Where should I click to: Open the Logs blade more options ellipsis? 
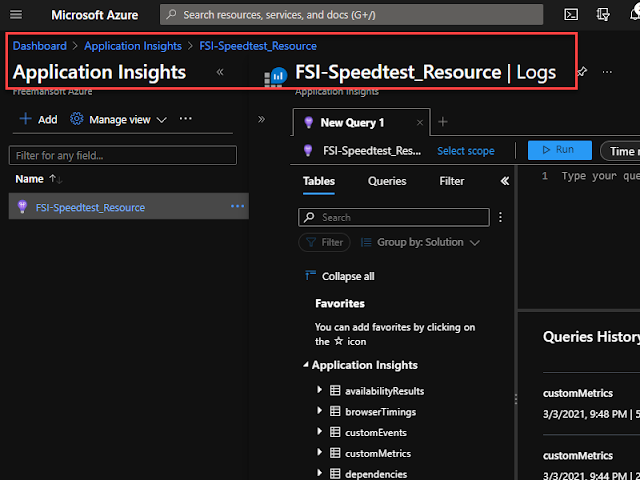[x=607, y=72]
